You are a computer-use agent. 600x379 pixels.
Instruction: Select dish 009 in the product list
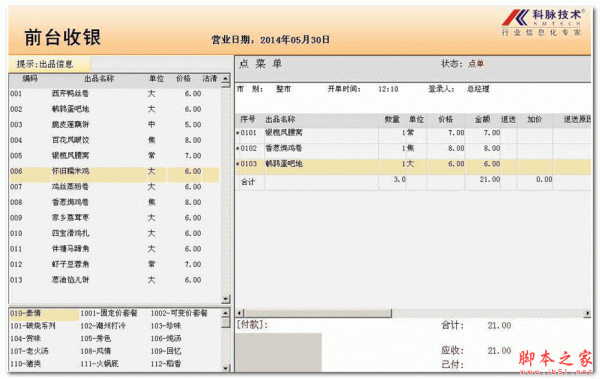coord(115,218)
